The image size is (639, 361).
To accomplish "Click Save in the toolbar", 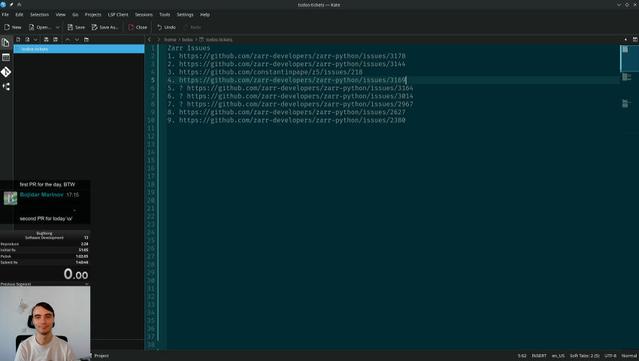I will click(76, 27).
